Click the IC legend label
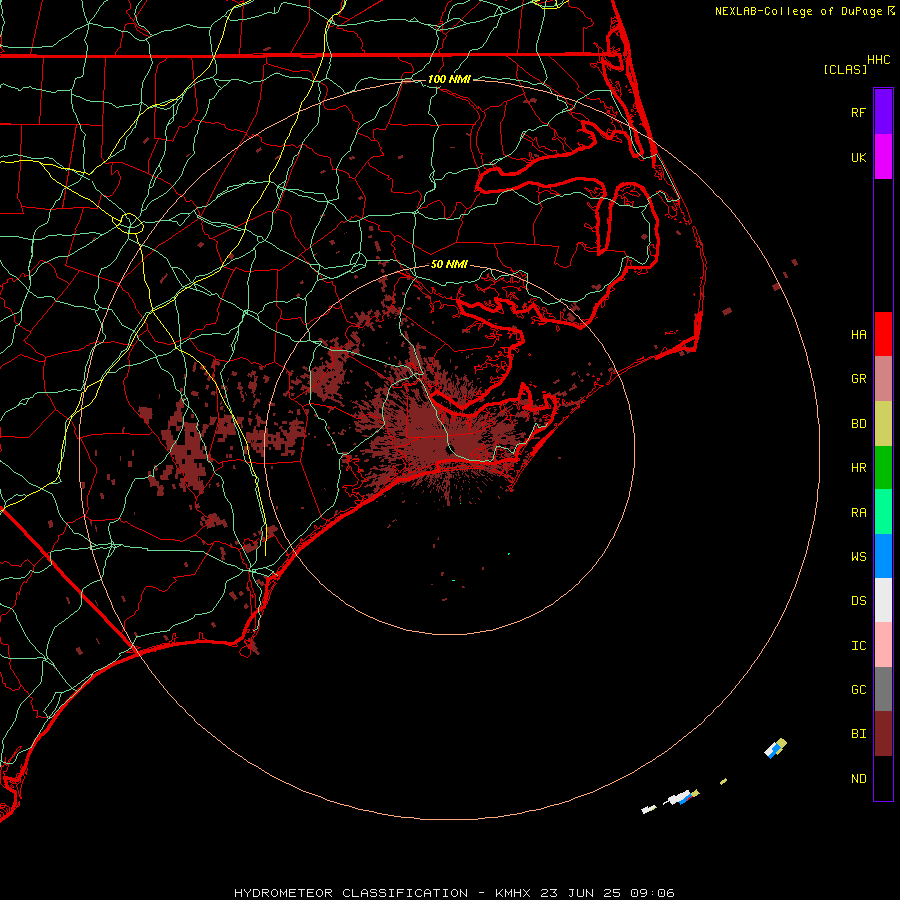Viewport: 900px width, 900px height. 858,646
